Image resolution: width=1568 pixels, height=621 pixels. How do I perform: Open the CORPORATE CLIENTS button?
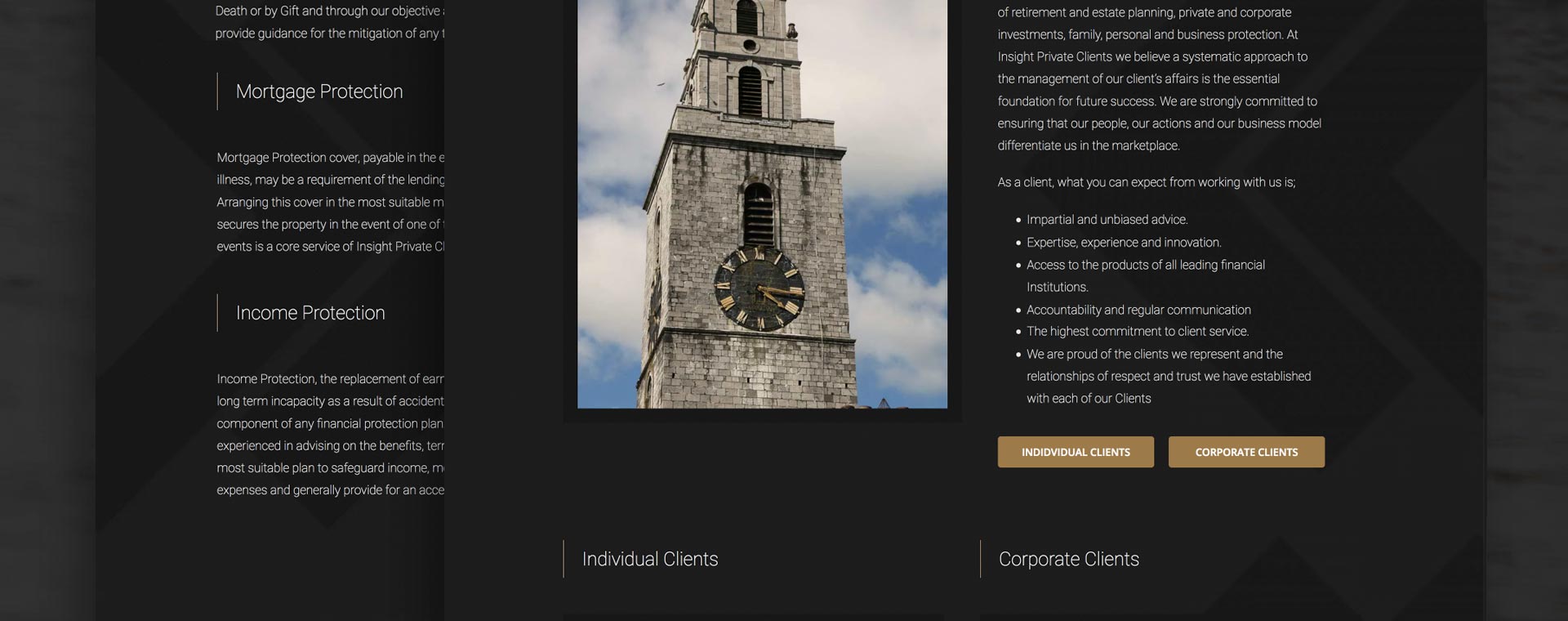coord(1246,452)
